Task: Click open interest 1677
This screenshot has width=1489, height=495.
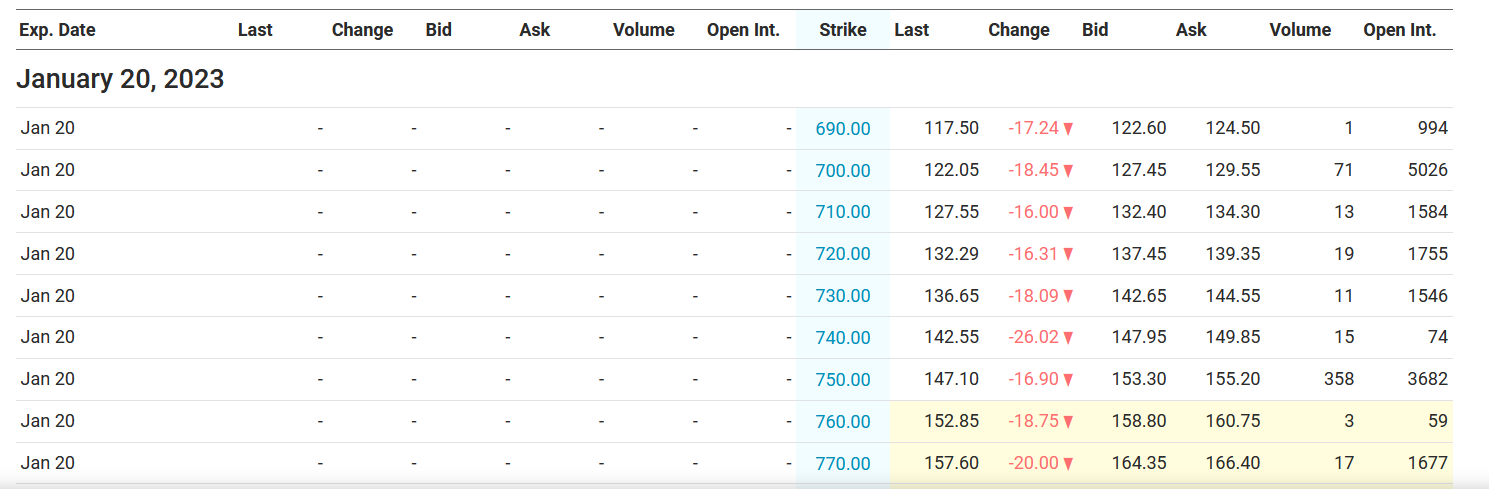Action: [x=1428, y=463]
